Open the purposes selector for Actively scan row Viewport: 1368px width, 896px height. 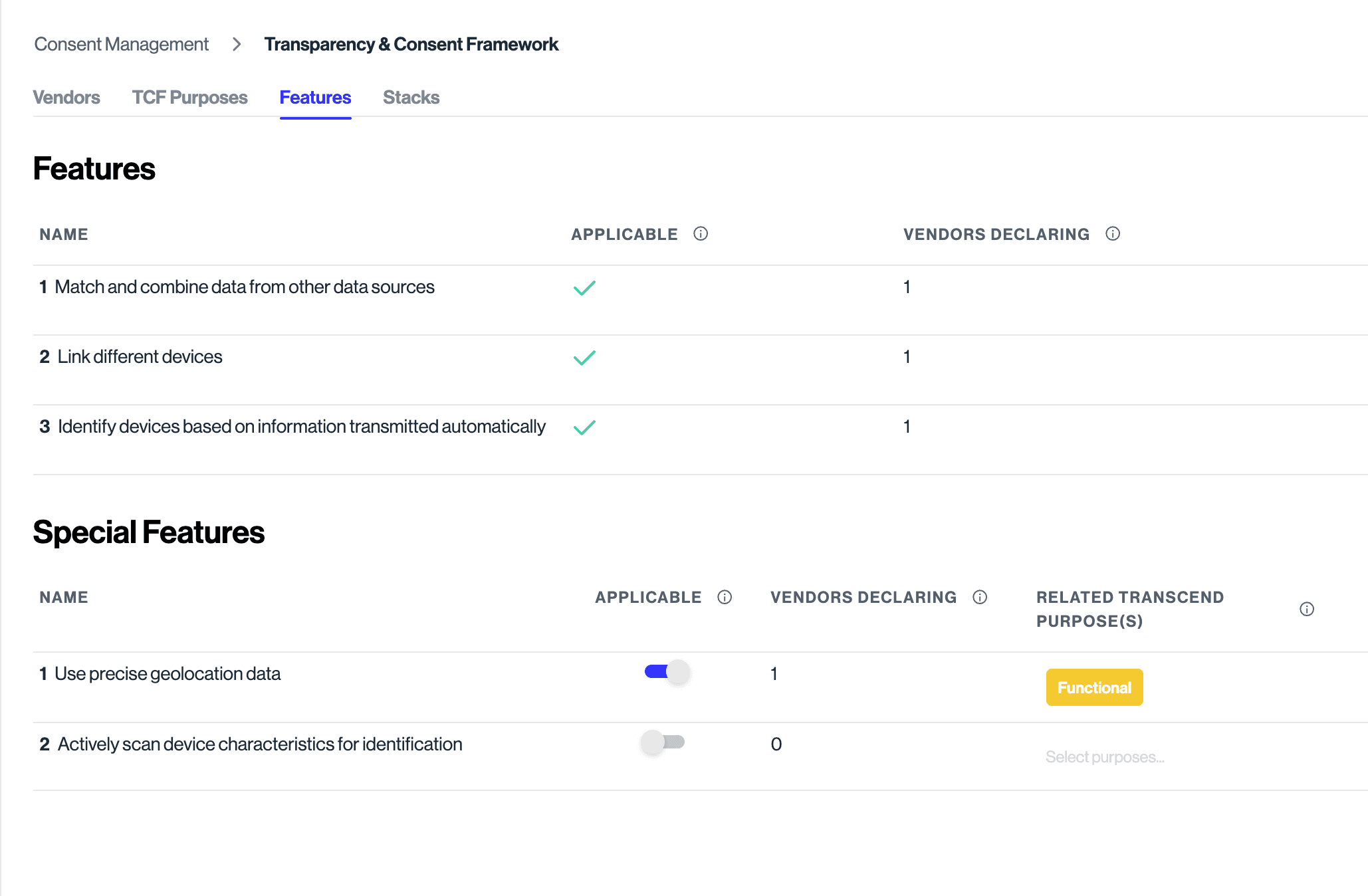pos(1105,756)
